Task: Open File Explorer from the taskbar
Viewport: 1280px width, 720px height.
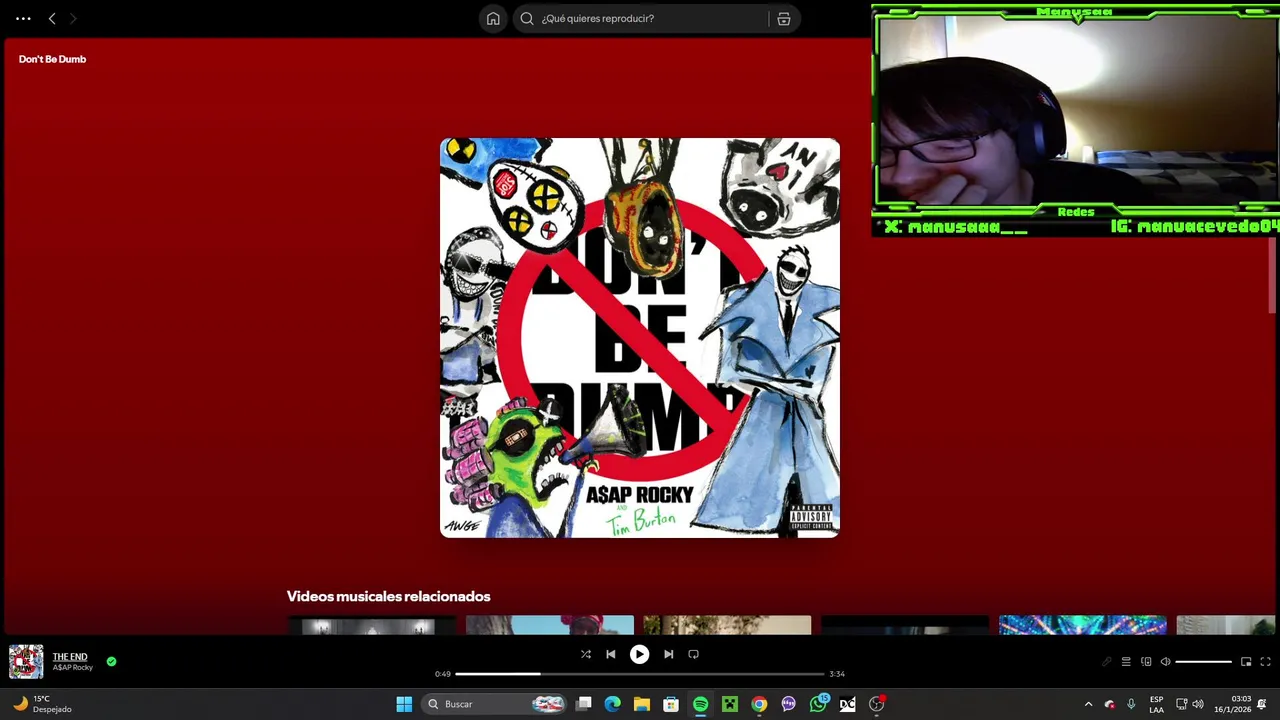Action: [x=642, y=704]
